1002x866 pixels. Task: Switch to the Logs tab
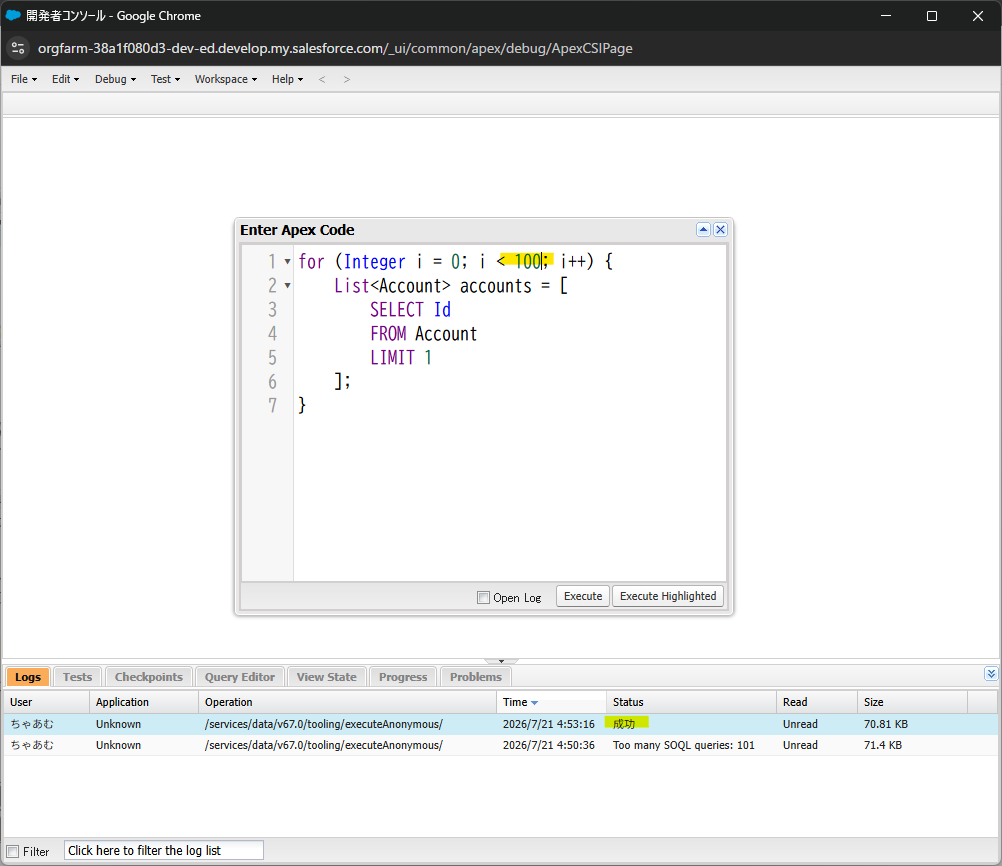click(x=27, y=677)
